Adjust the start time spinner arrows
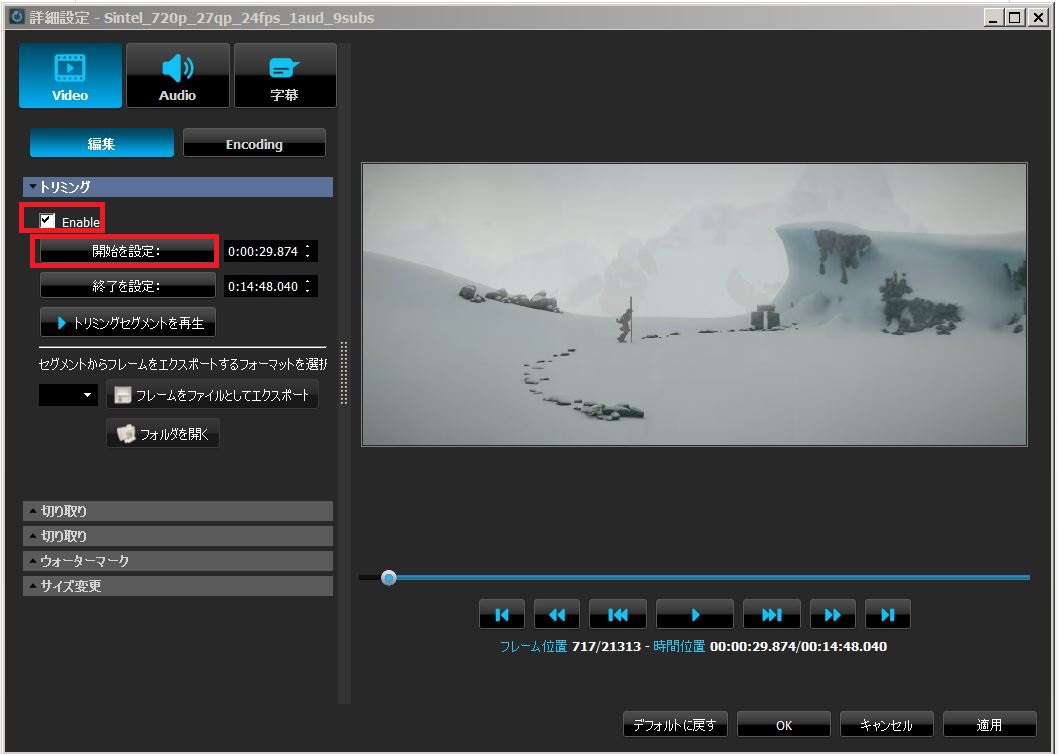The height and width of the screenshot is (754, 1058). tap(308, 251)
